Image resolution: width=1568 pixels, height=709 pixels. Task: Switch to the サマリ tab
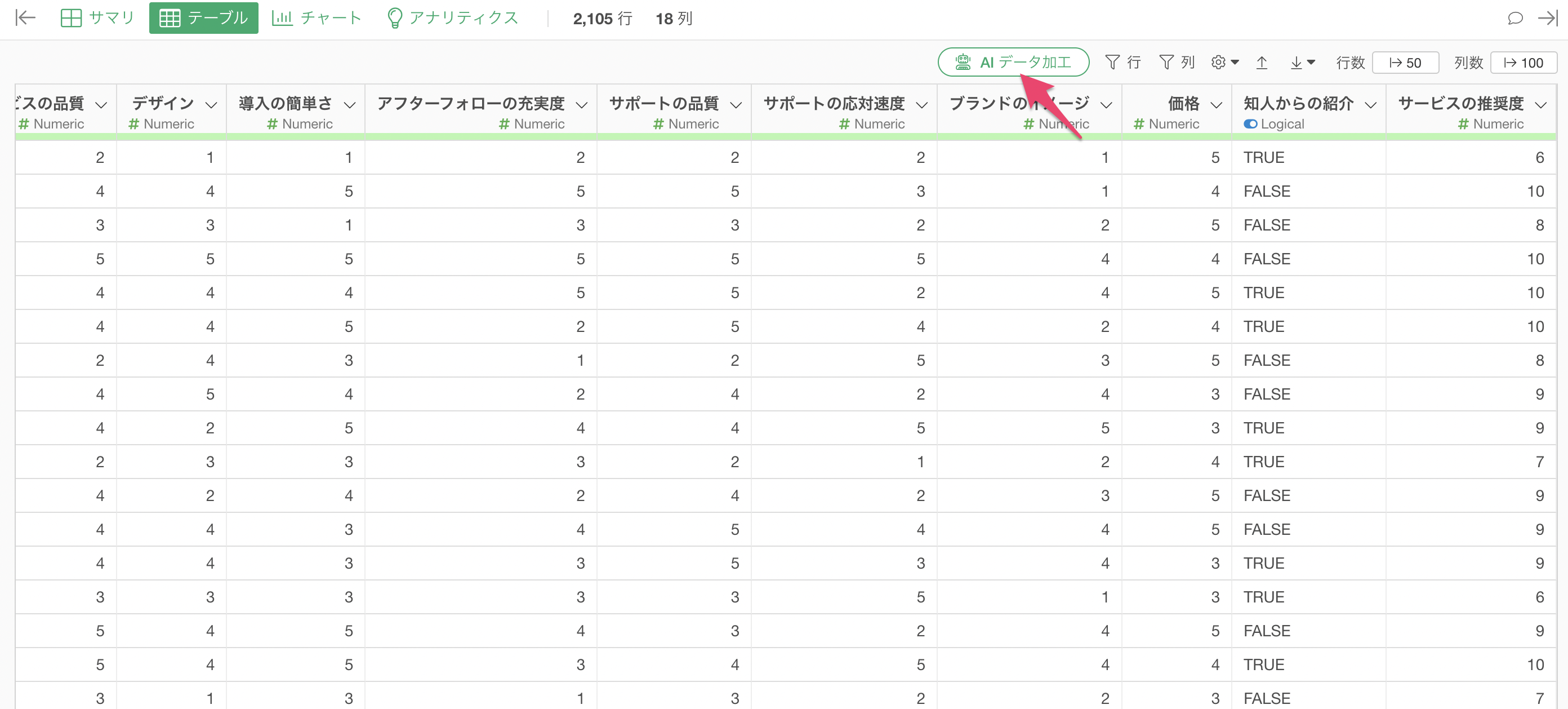(x=97, y=17)
